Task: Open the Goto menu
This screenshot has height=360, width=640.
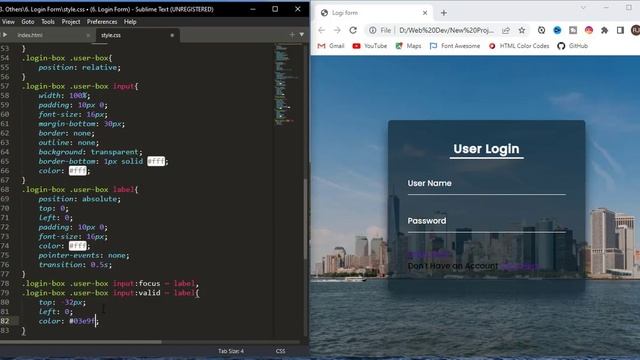Action: click(x=28, y=22)
